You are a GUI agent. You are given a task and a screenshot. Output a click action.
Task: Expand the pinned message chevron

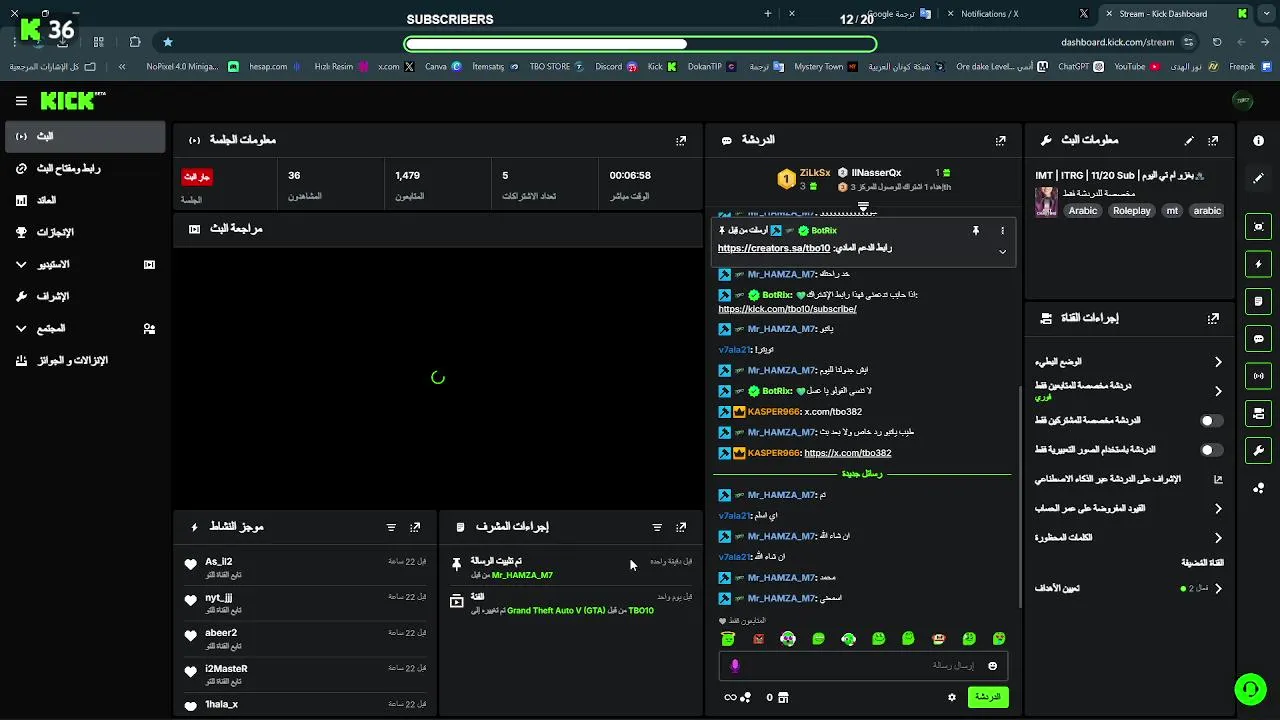[1002, 252]
